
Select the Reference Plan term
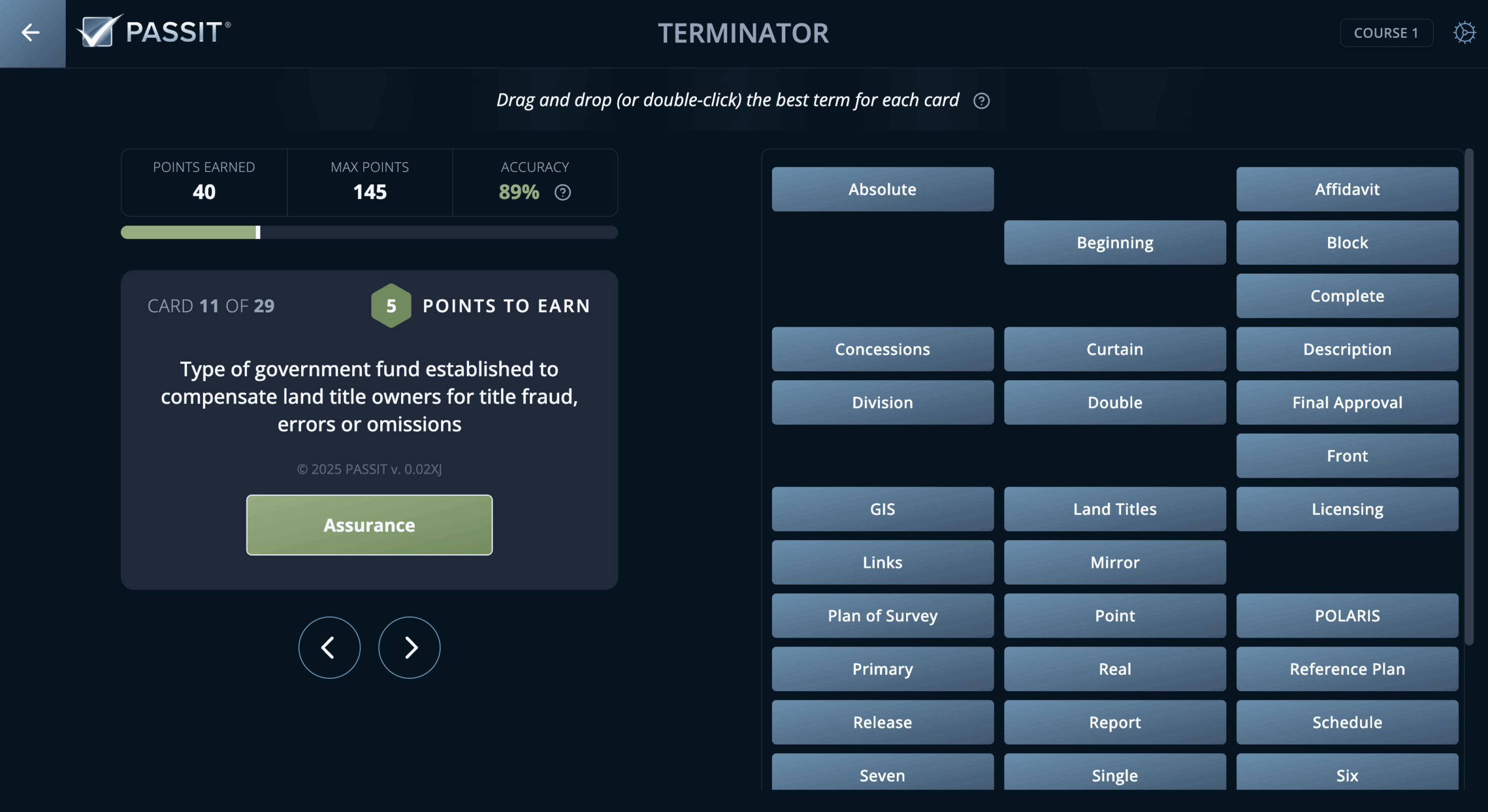tap(1347, 669)
